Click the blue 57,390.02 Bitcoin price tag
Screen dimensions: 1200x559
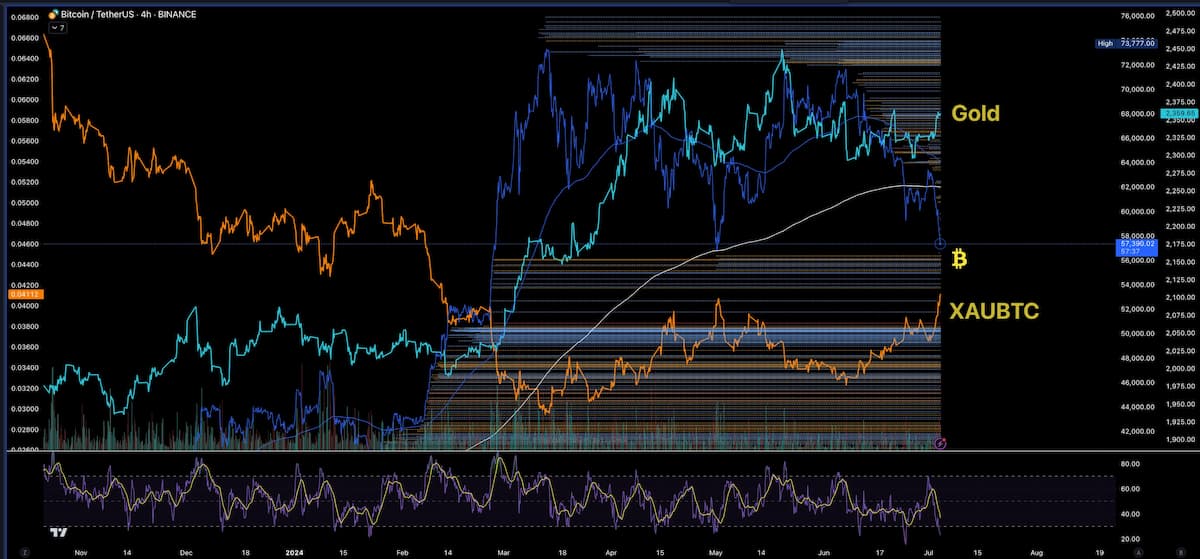click(x=1137, y=246)
